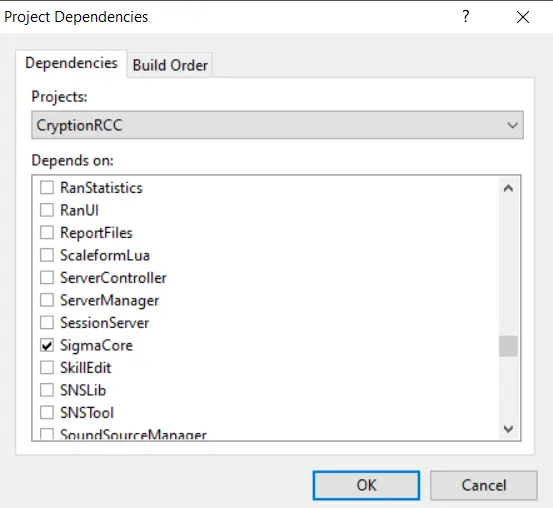Screen dimensions: 553x508
Task: Close the Project Dependencies dialog
Action: click(x=523, y=17)
